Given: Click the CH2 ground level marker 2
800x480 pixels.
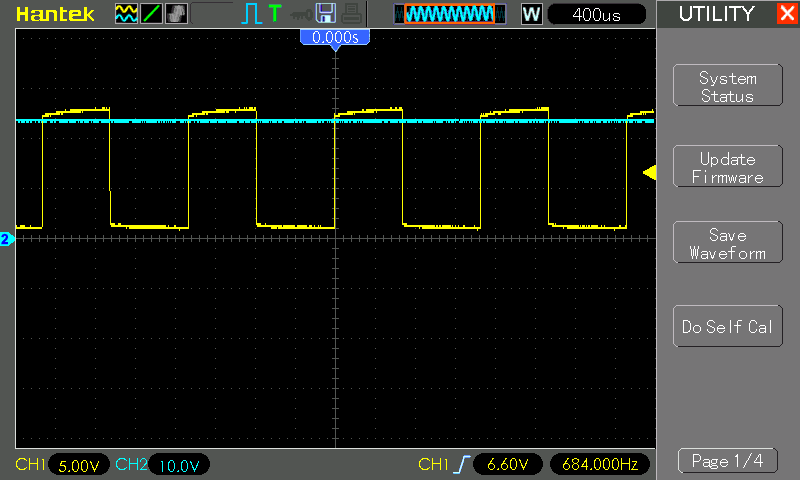Looking at the screenshot, I should click(7, 239).
